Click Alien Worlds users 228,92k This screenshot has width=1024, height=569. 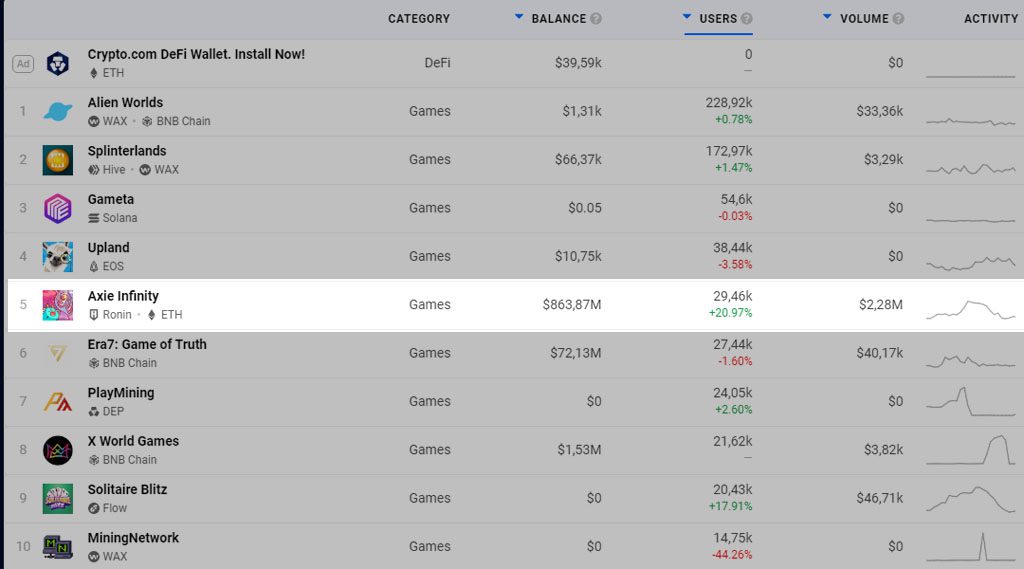729,103
